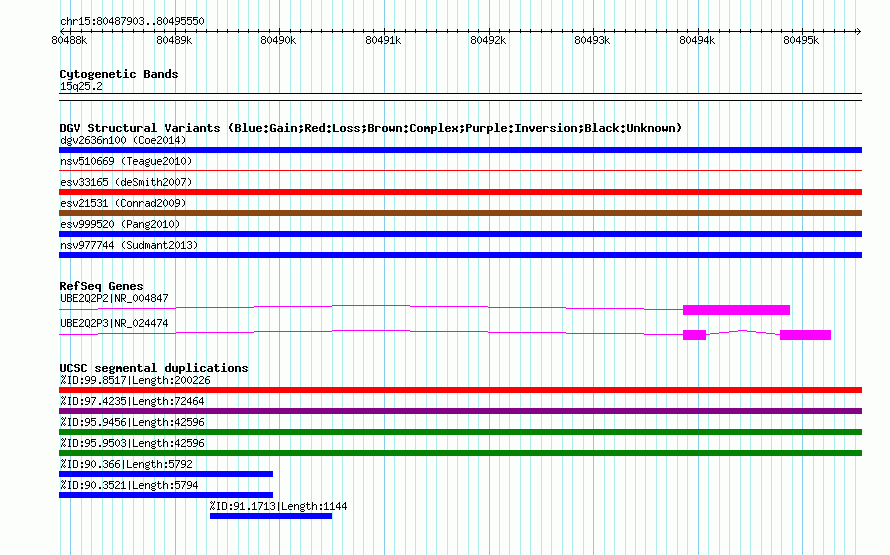Click the %ID:90.366|Length:5792 label
890x555 pixels.
pos(126,464)
